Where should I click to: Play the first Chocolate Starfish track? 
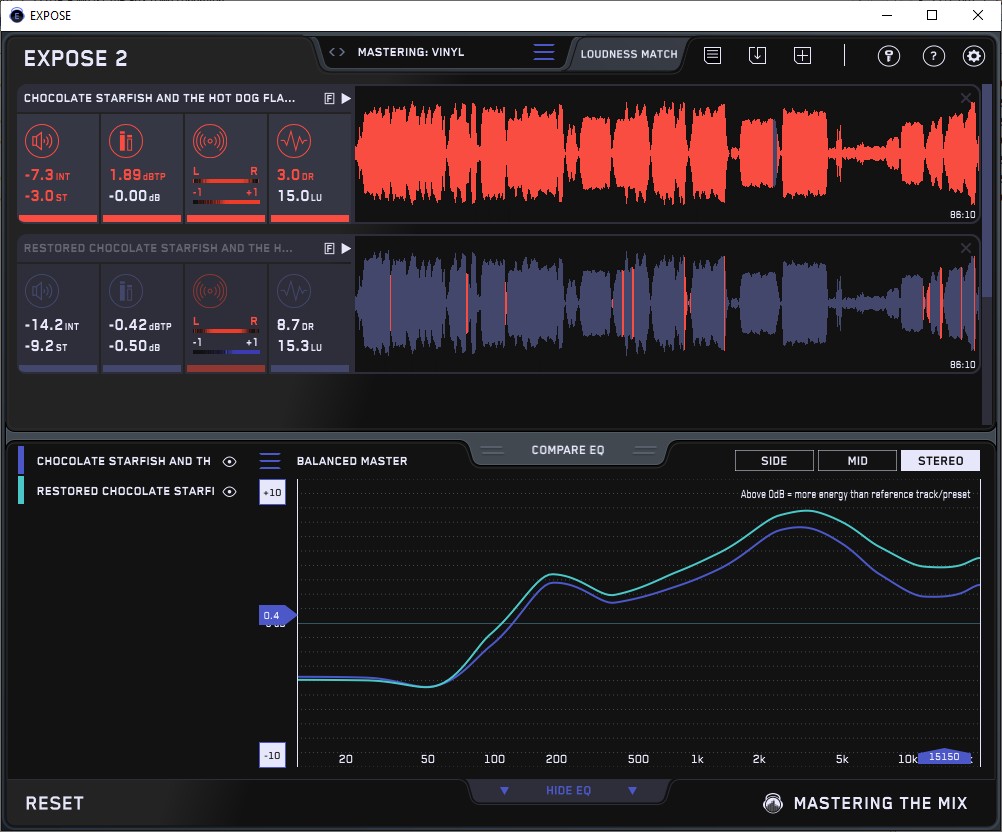point(346,99)
